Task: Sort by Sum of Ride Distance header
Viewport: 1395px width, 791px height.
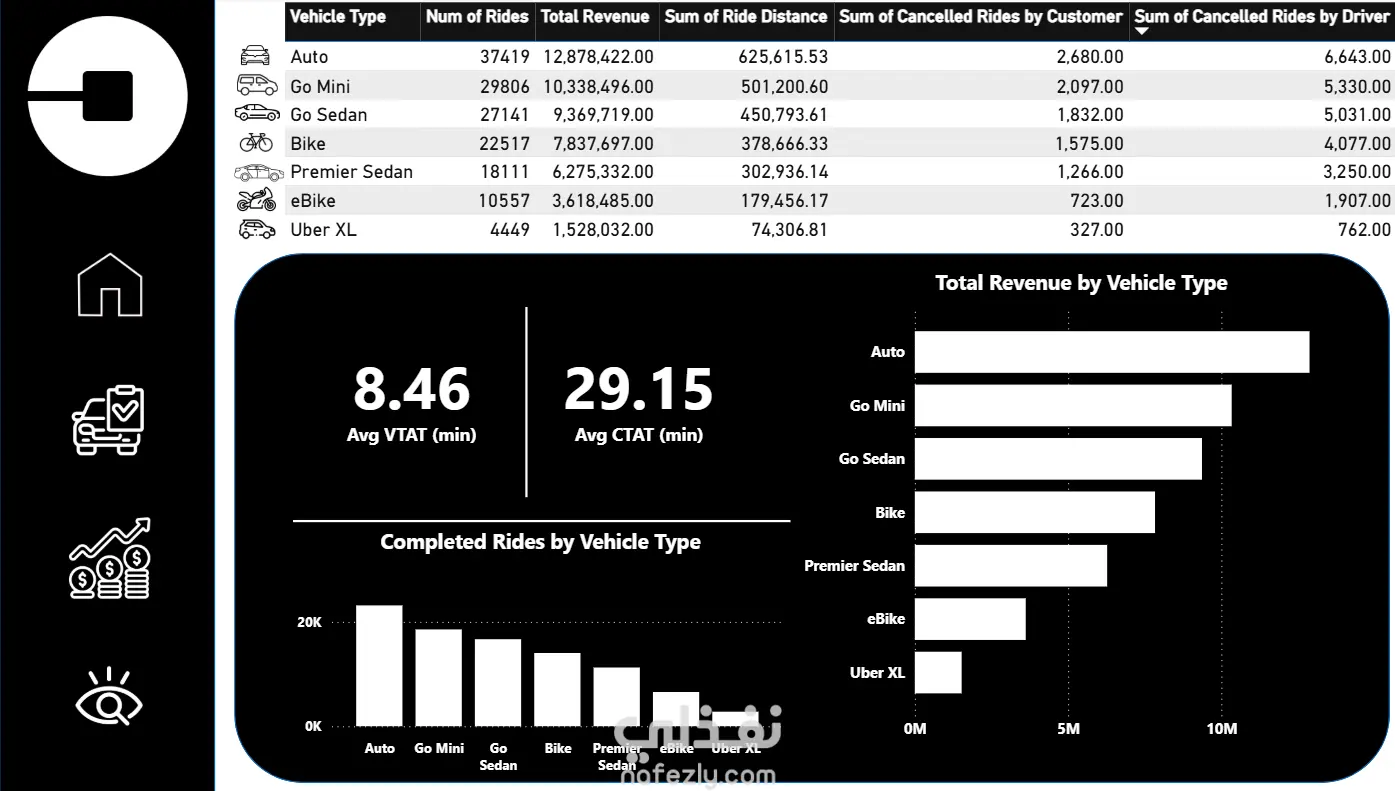Action: tap(746, 17)
